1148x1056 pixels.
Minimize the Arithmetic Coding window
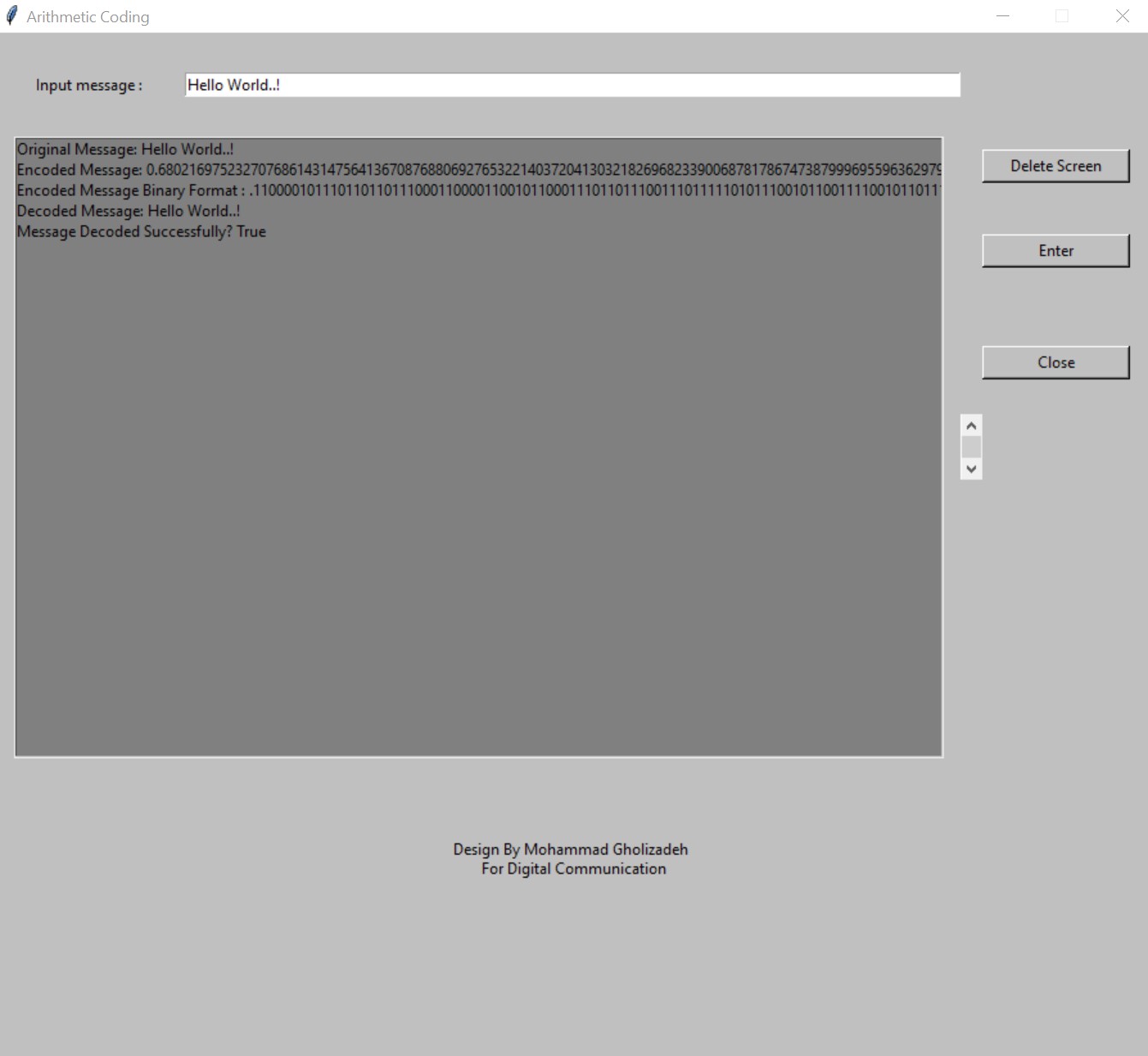(x=1002, y=16)
